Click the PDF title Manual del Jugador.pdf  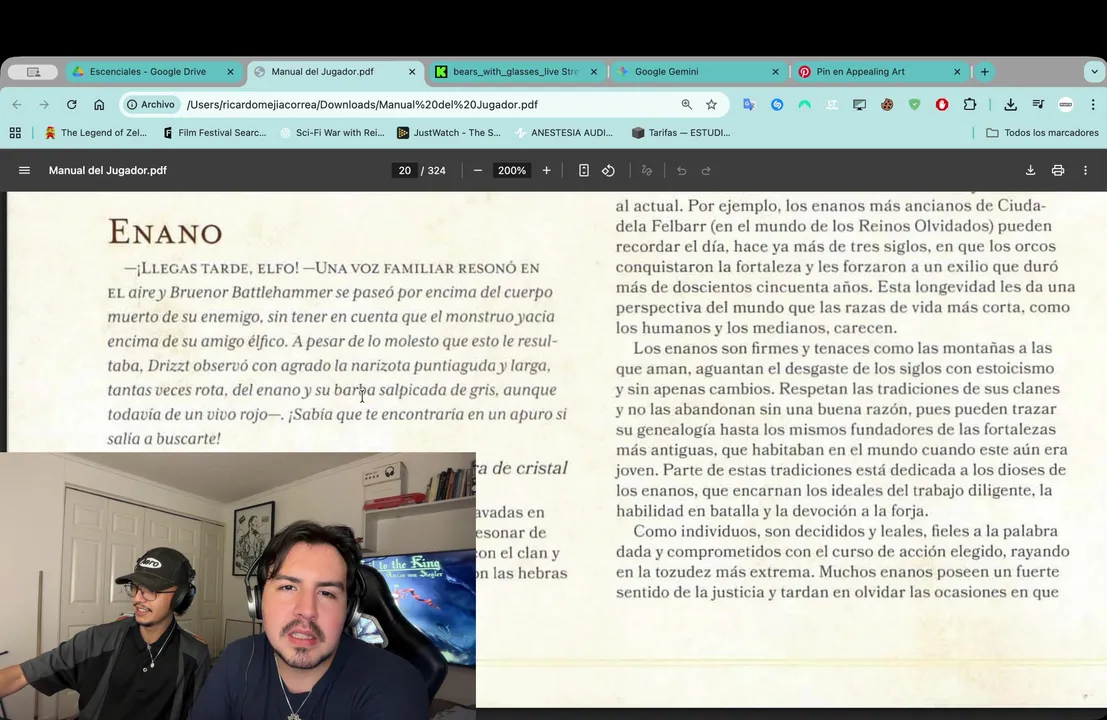[x=107, y=170]
